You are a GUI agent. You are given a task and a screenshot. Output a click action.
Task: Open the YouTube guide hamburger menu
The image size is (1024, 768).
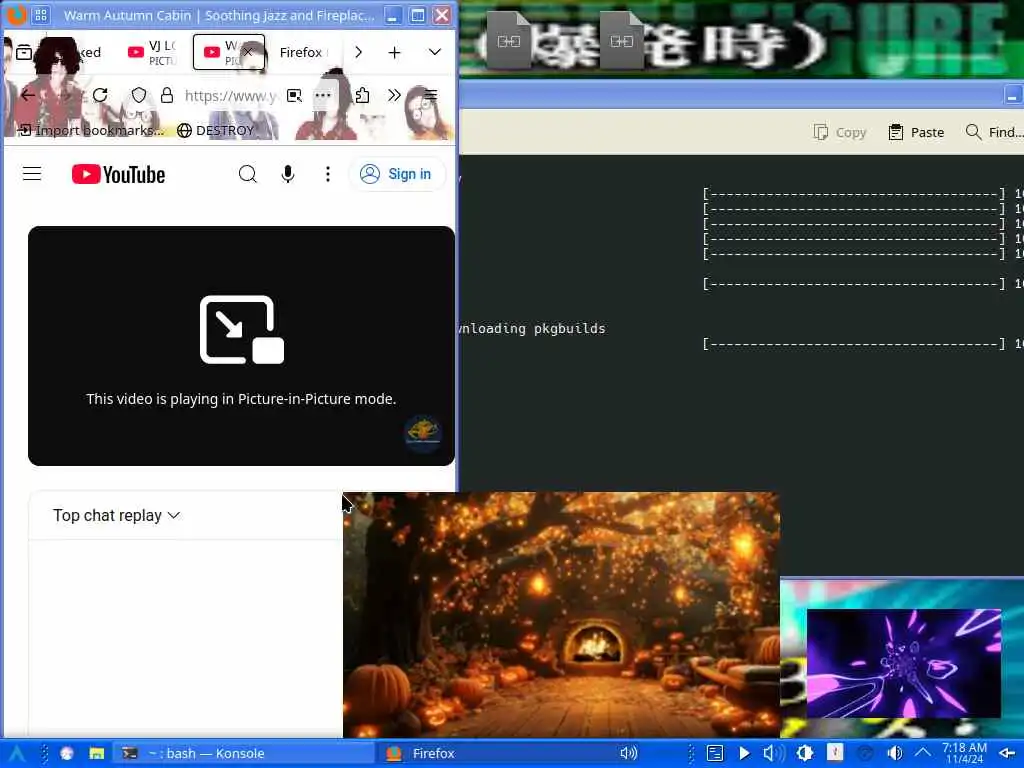(x=32, y=174)
